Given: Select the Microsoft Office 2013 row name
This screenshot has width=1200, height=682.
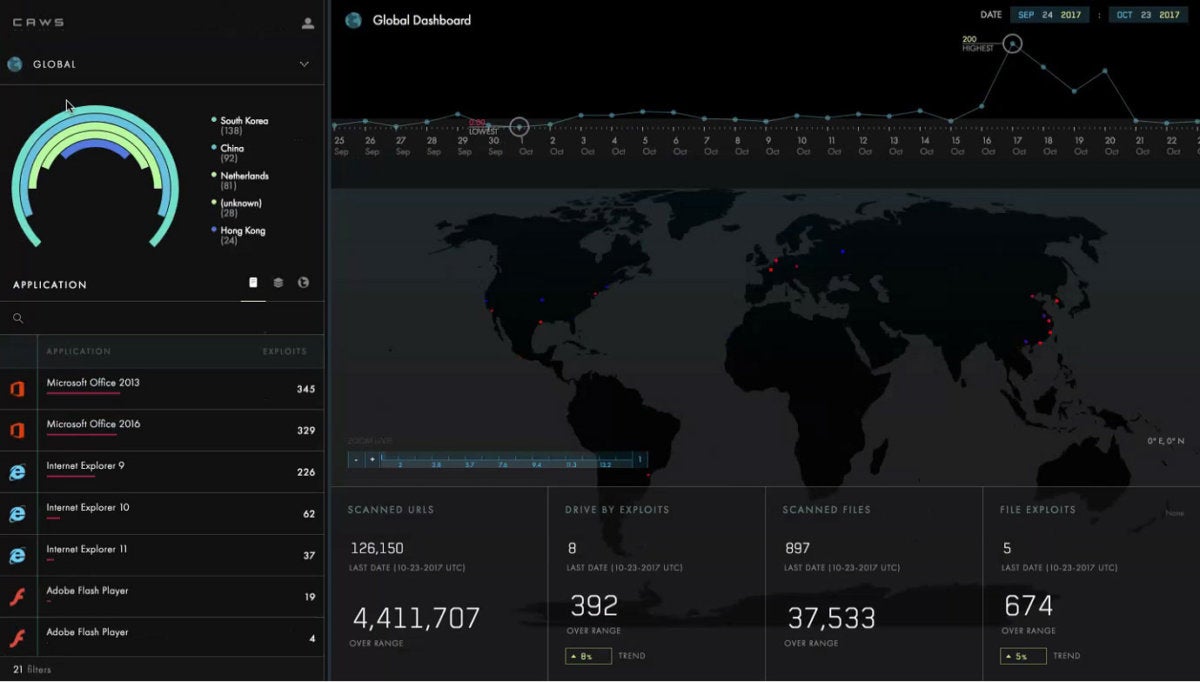Looking at the screenshot, I should click(x=93, y=383).
